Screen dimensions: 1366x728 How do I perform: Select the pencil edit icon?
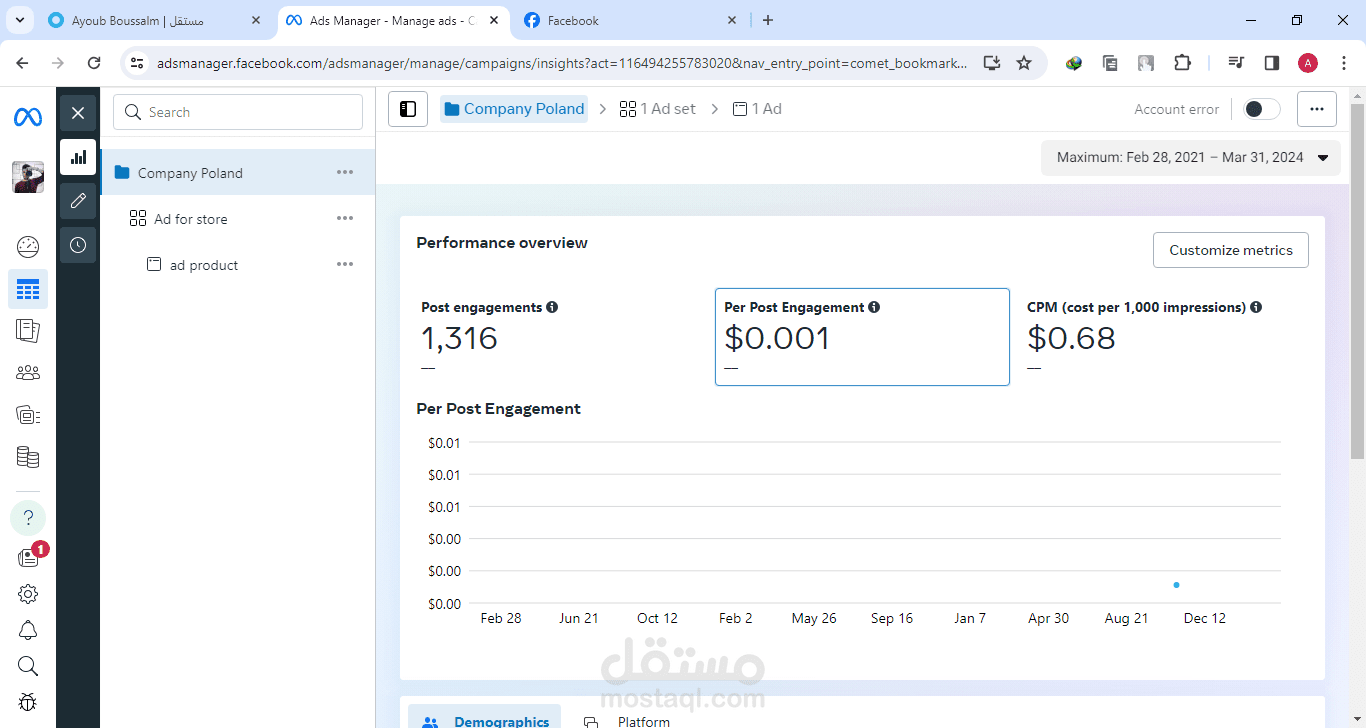pyautogui.click(x=78, y=201)
